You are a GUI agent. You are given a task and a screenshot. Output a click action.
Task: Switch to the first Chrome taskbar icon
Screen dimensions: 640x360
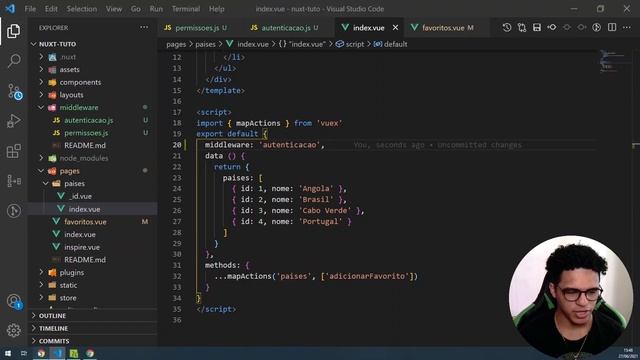[x=41, y=353]
